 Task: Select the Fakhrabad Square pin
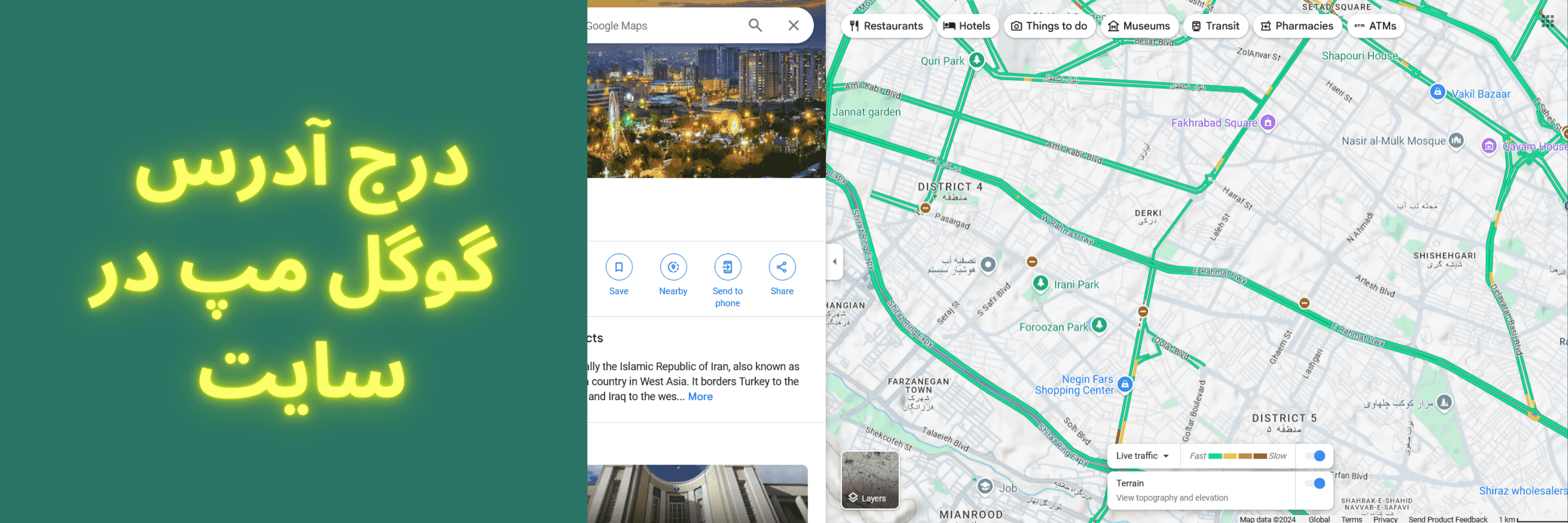(1267, 123)
